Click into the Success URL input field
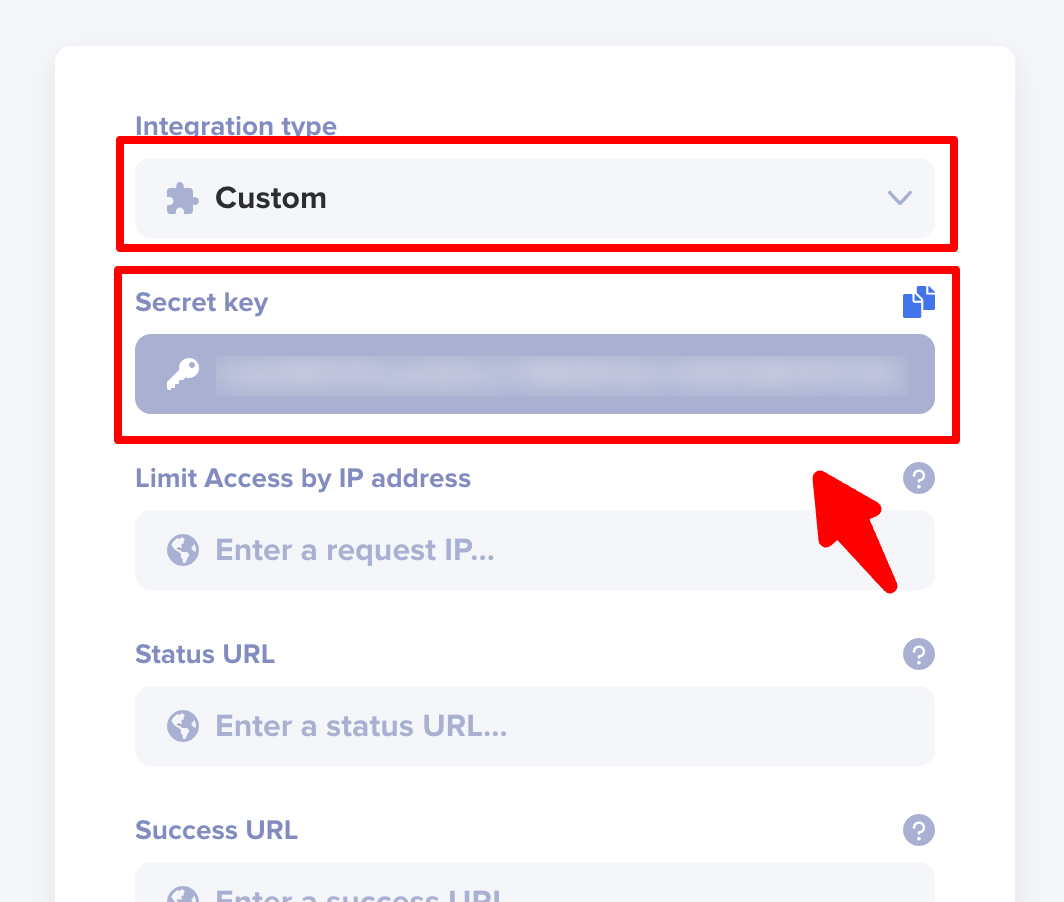 [560, 888]
